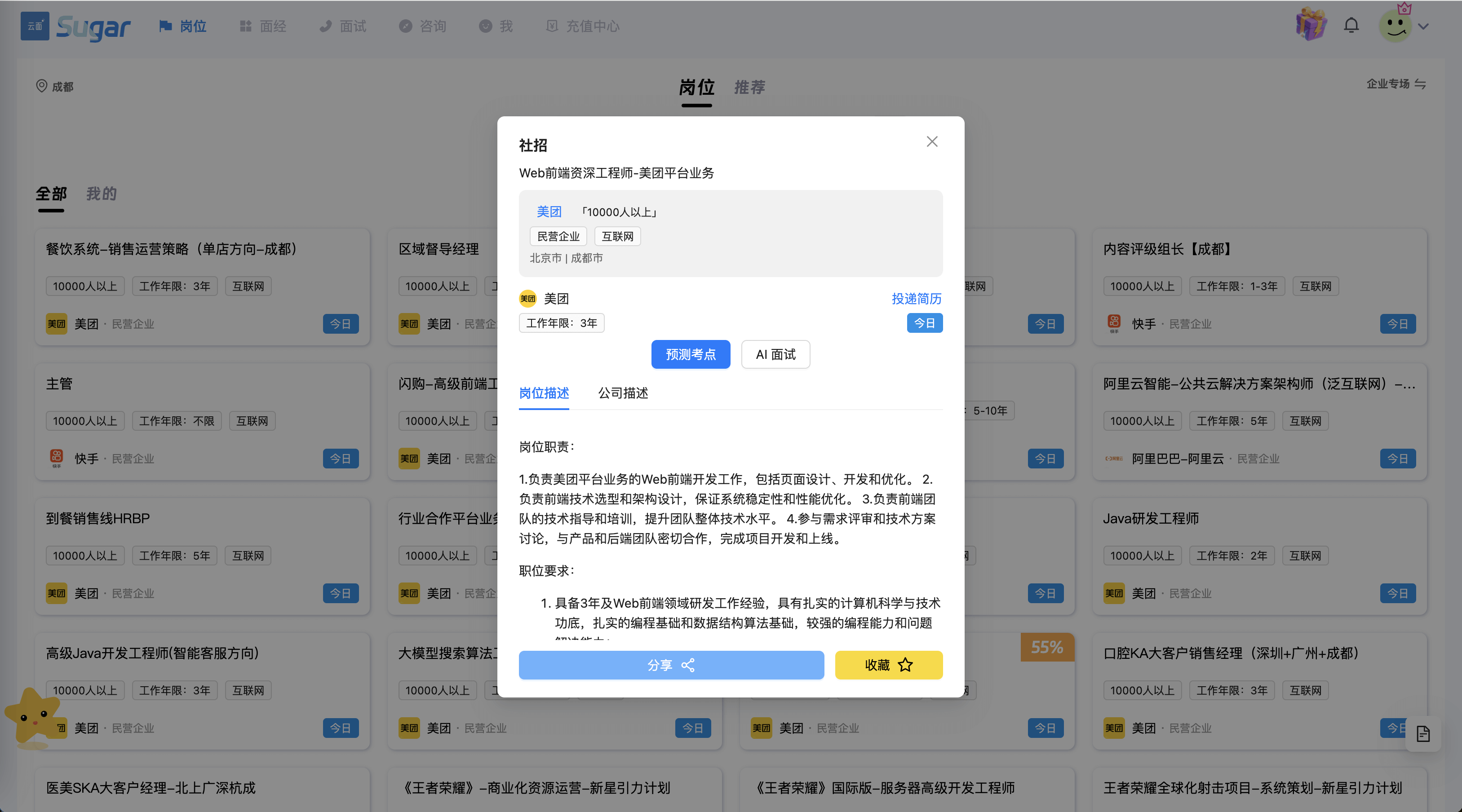Open notifications bell icon

pos(1351,26)
